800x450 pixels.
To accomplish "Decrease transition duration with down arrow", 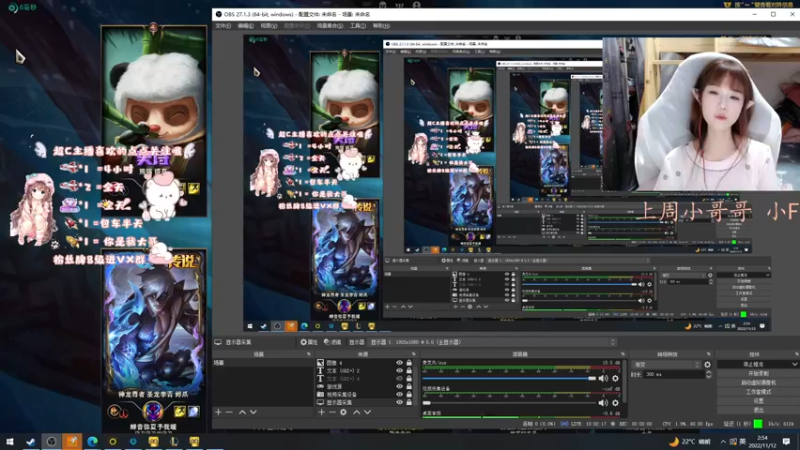I will 709,377.
